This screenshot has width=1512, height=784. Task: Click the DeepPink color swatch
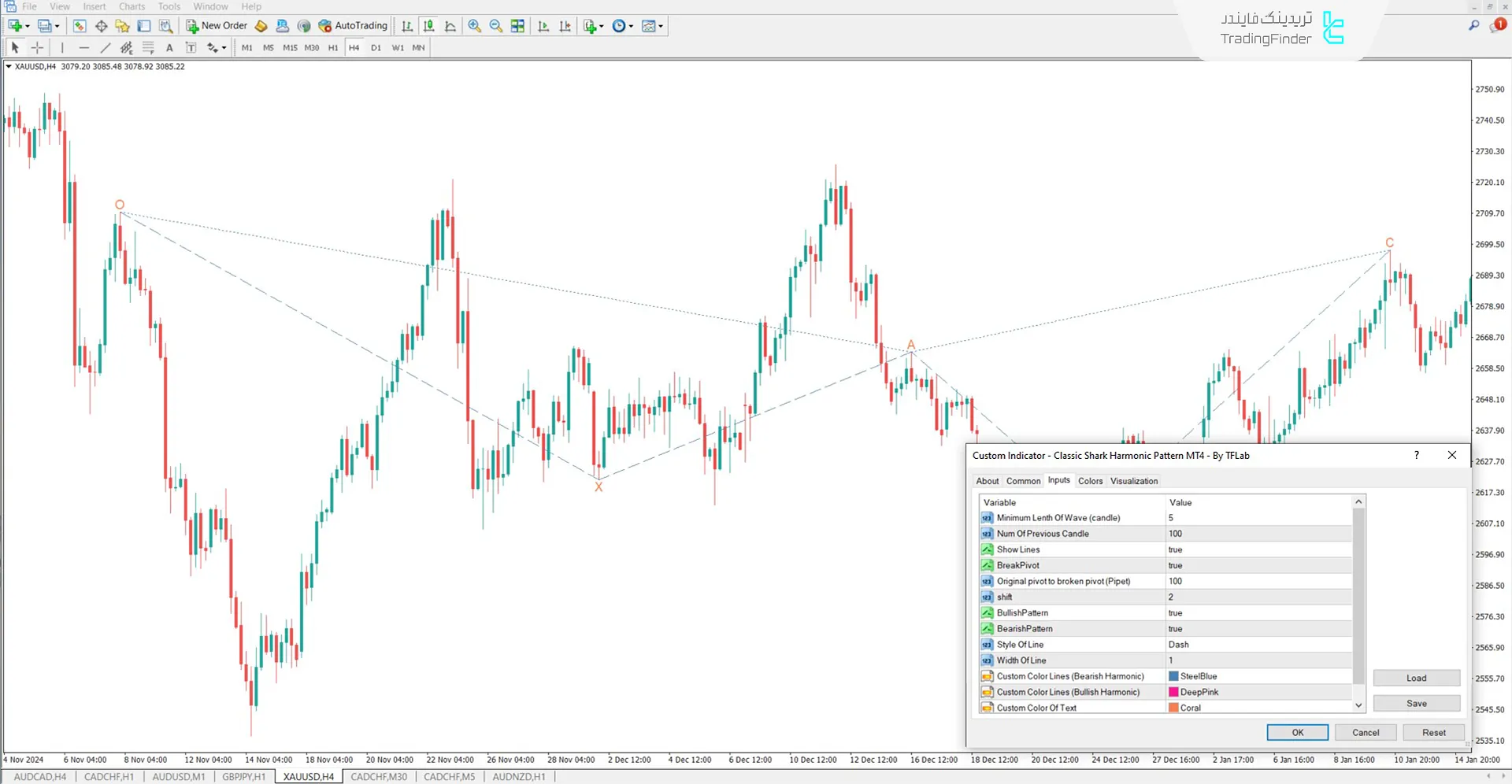(1174, 692)
